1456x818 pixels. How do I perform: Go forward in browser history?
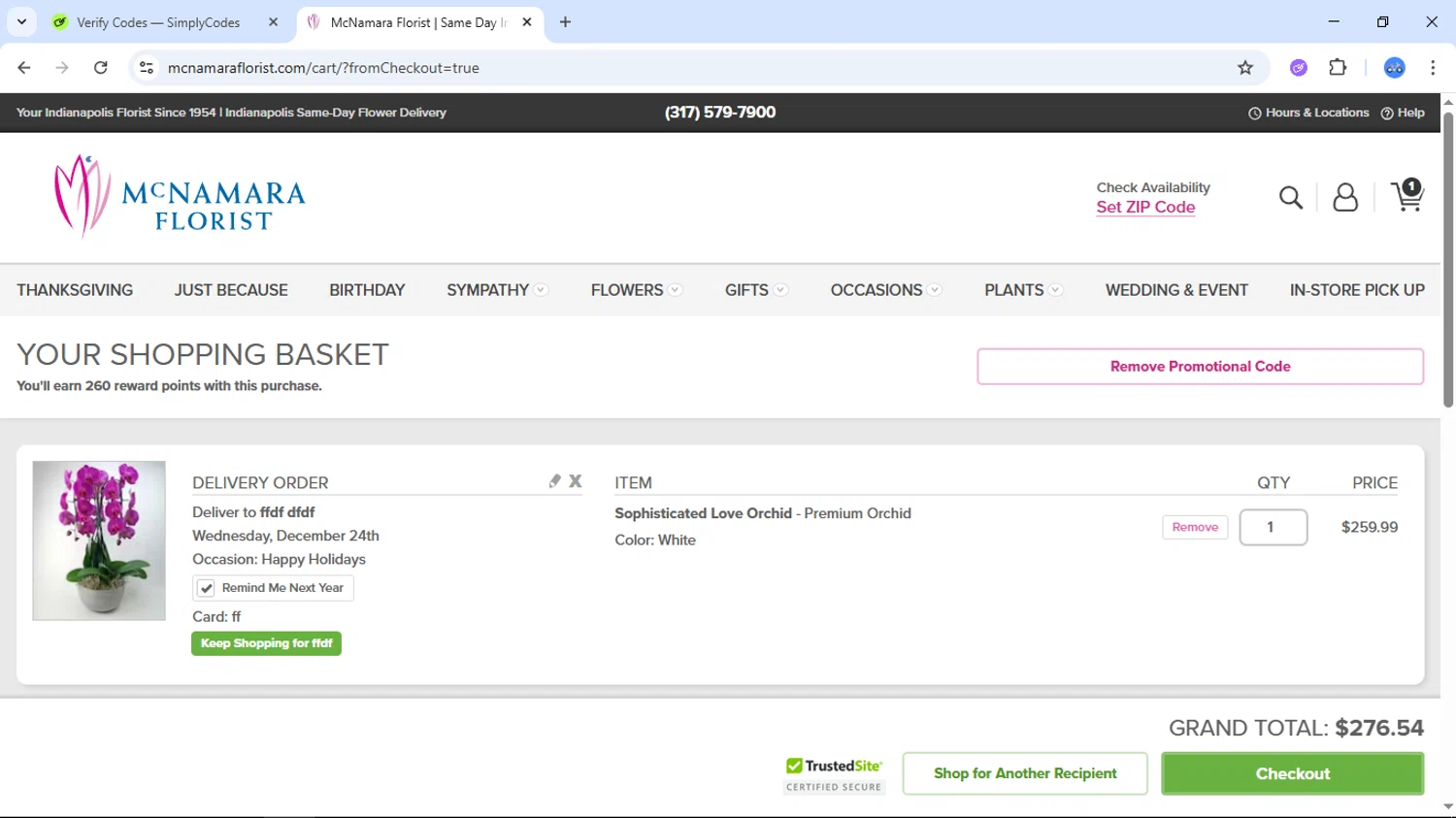(x=62, y=68)
